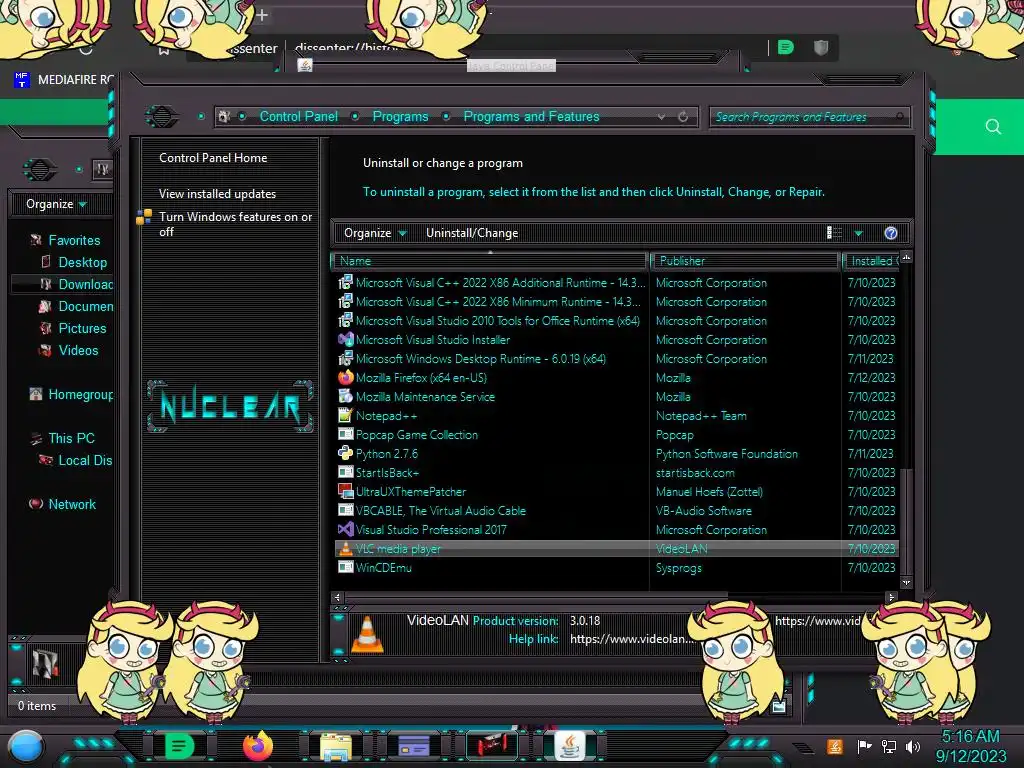Click the Visual Studio Professional 2017 icon

(x=345, y=530)
